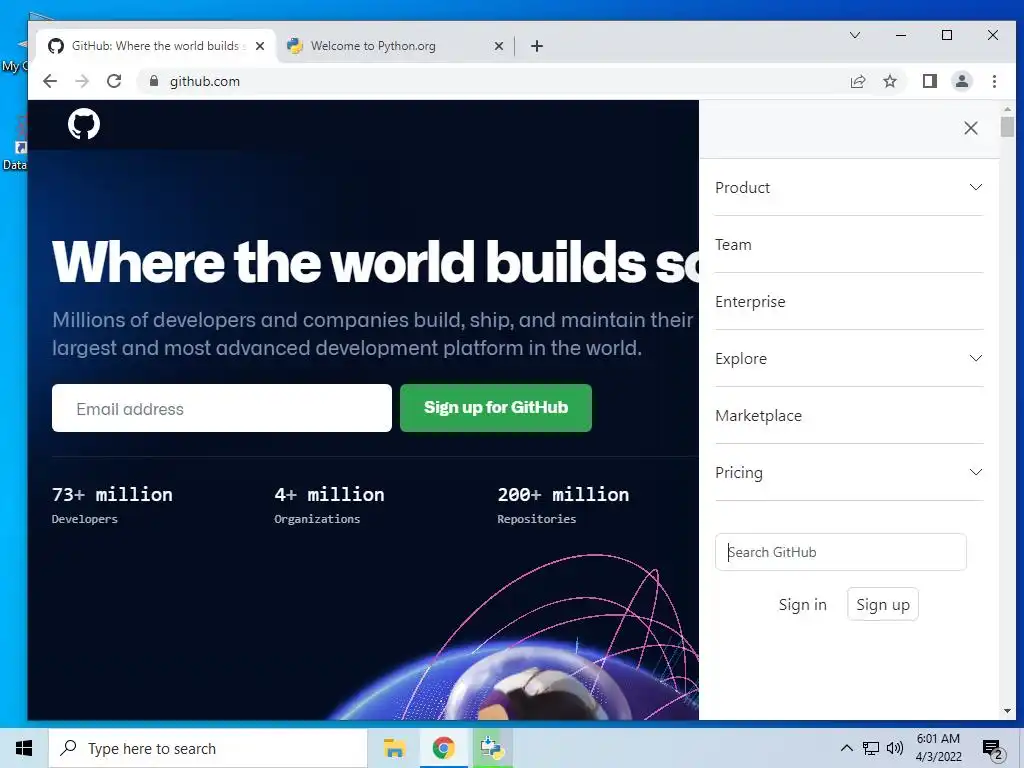This screenshot has height=768, width=1024.
Task: Go back using the browser back arrow
Action: 50,81
